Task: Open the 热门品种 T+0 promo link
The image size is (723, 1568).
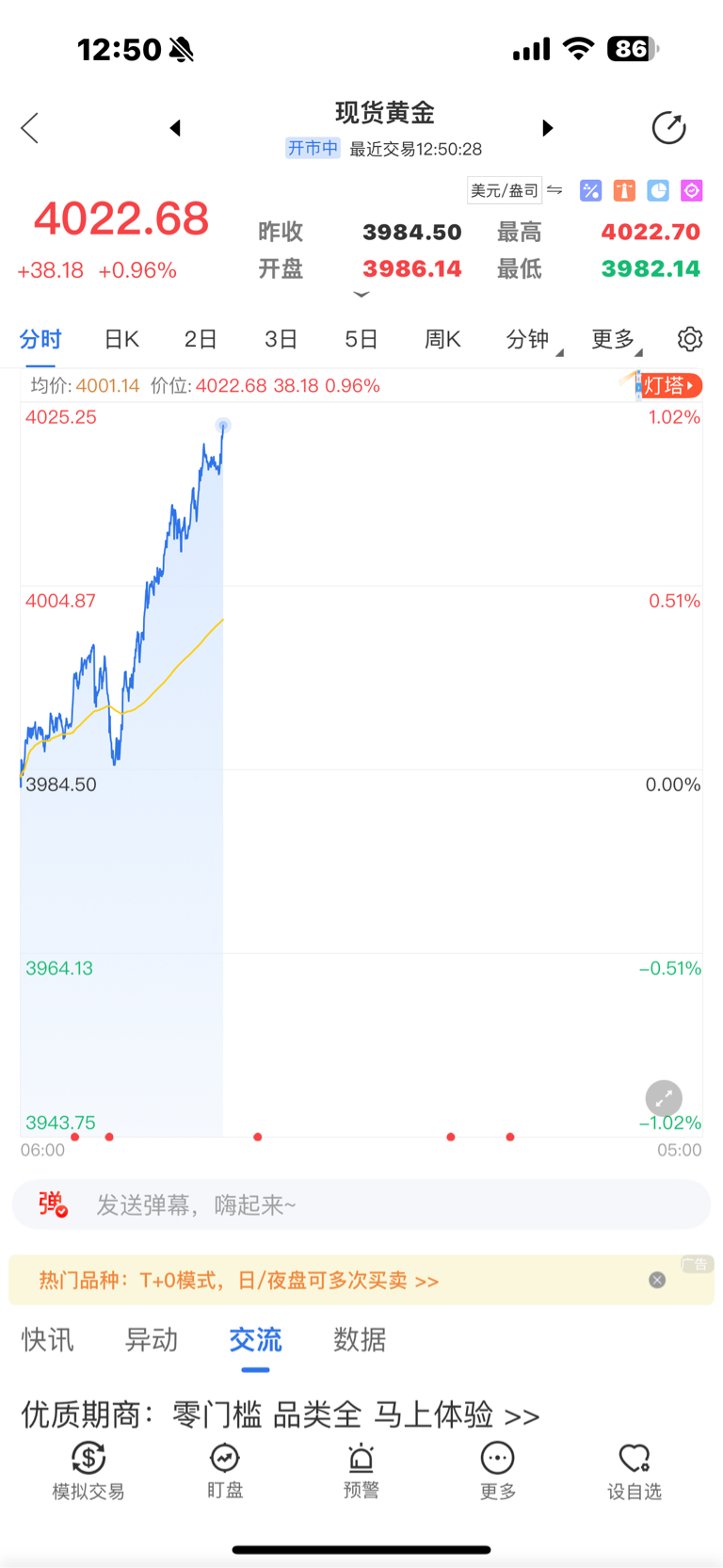Action: [x=238, y=1281]
